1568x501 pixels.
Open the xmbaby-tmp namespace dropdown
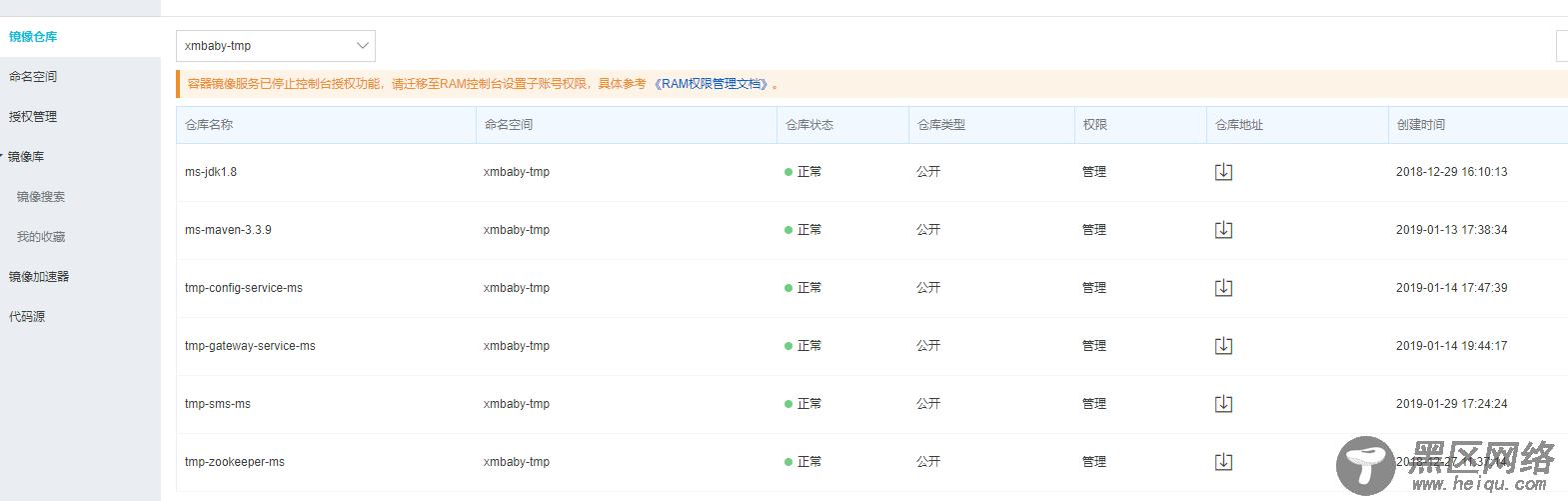click(x=276, y=46)
